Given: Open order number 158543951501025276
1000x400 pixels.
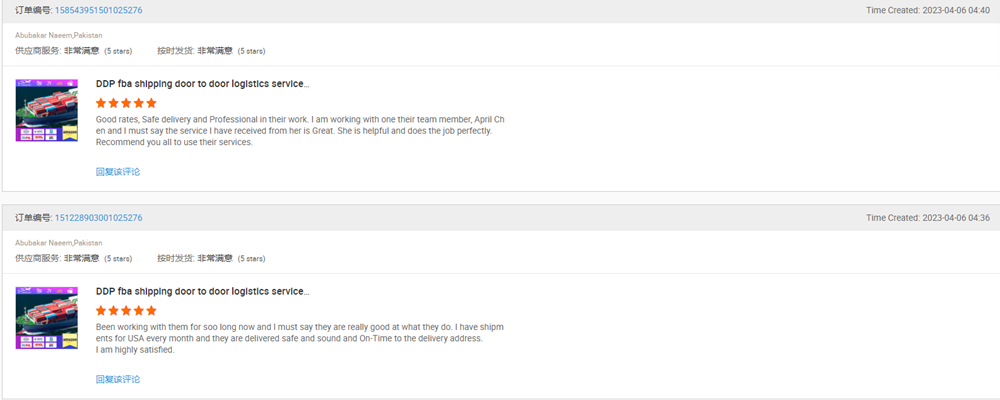Looking at the screenshot, I should coord(98,10).
